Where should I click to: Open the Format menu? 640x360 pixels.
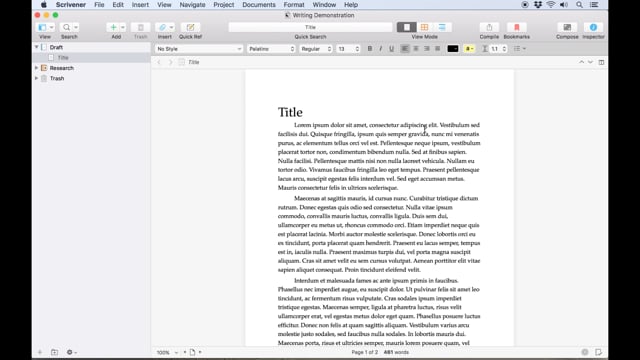[x=294, y=5]
